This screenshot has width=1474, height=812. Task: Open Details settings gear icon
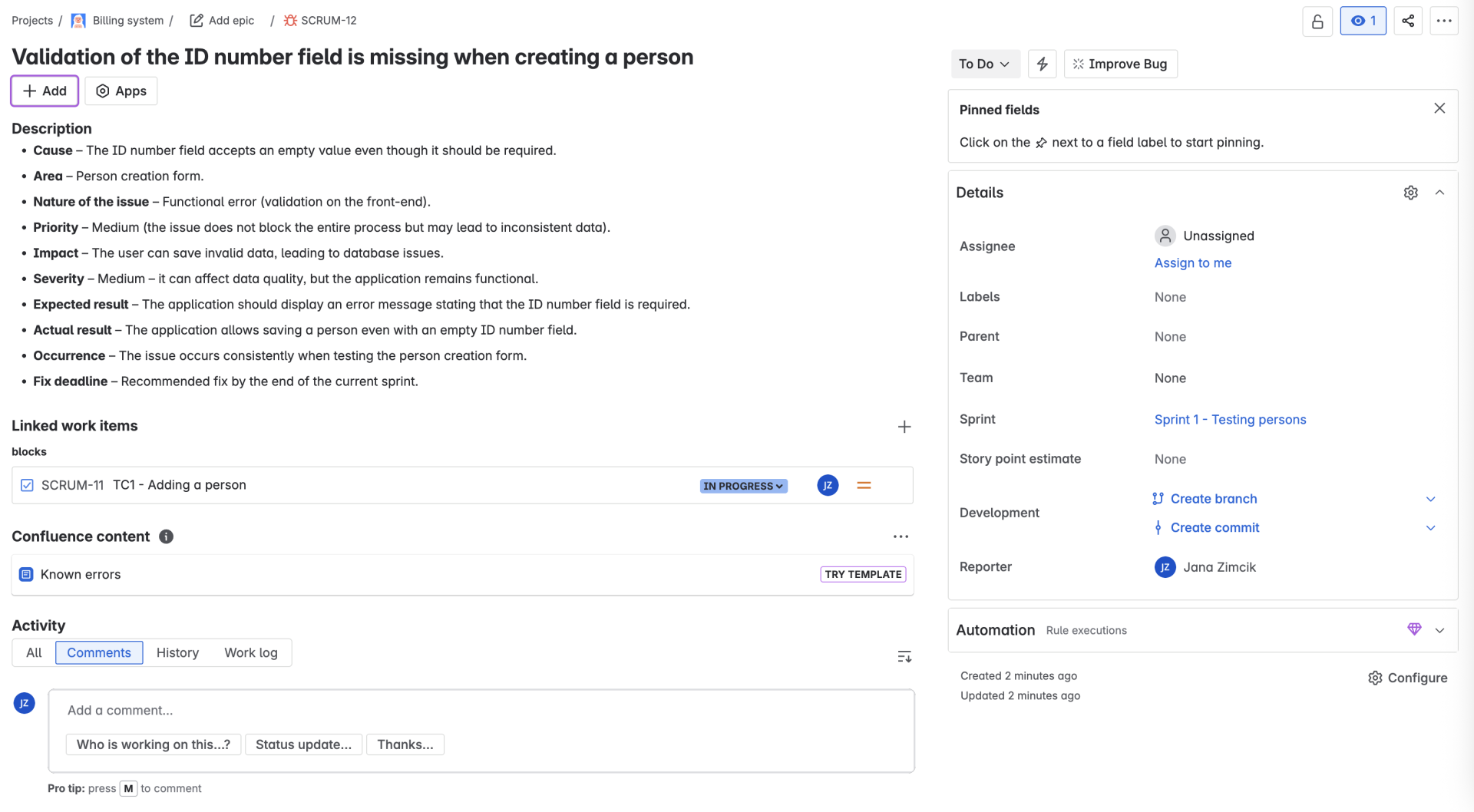[x=1410, y=193]
